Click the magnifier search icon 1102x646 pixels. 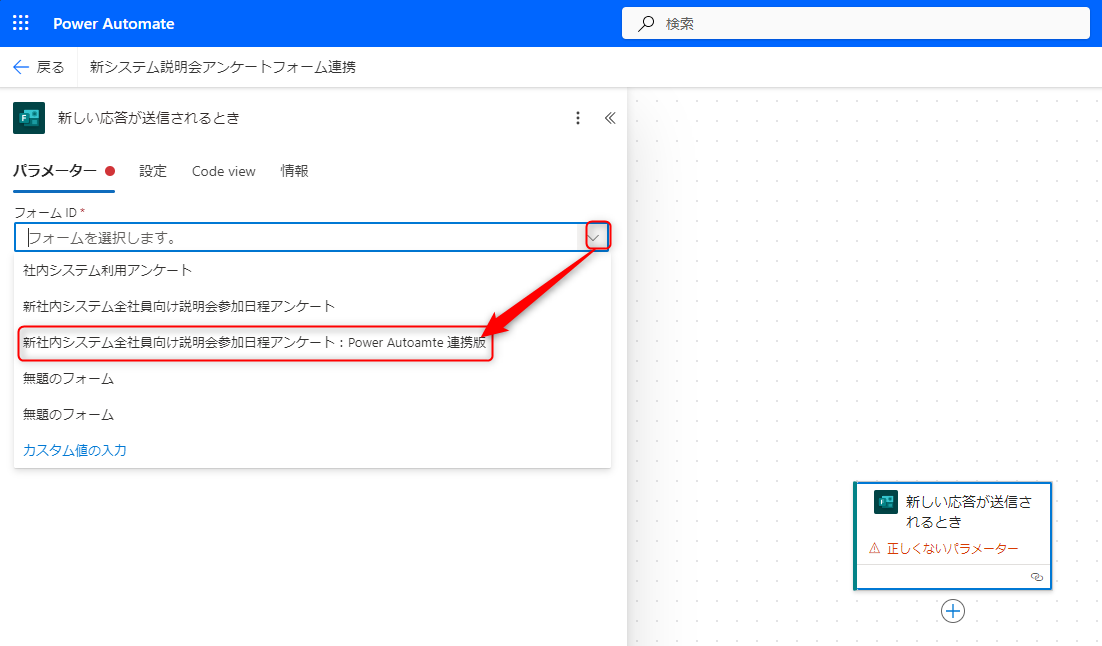(646, 24)
